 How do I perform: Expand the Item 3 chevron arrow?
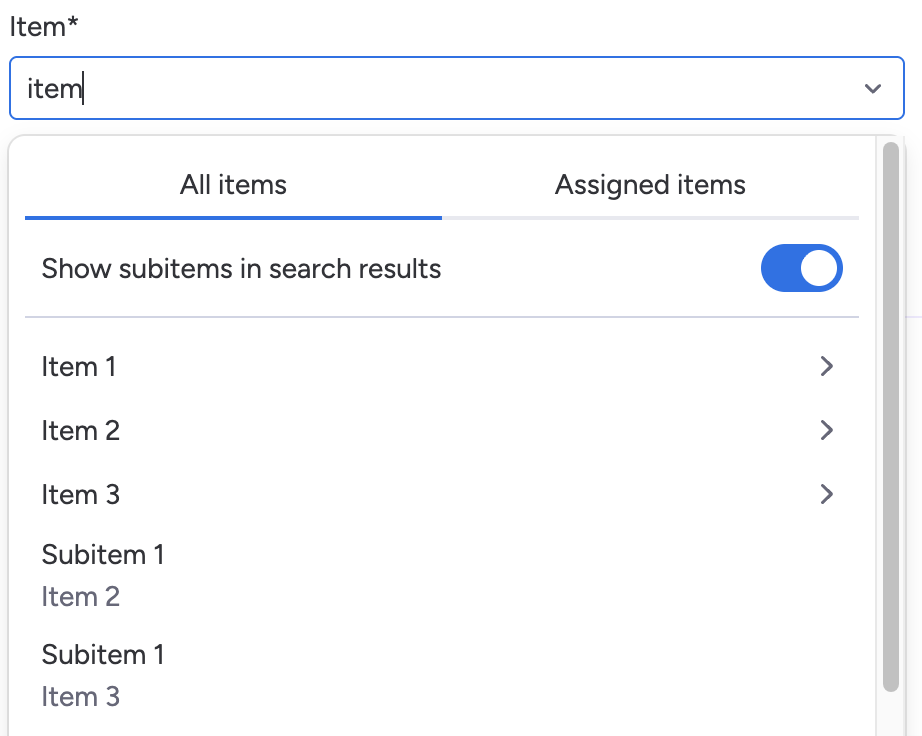tap(826, 494)
